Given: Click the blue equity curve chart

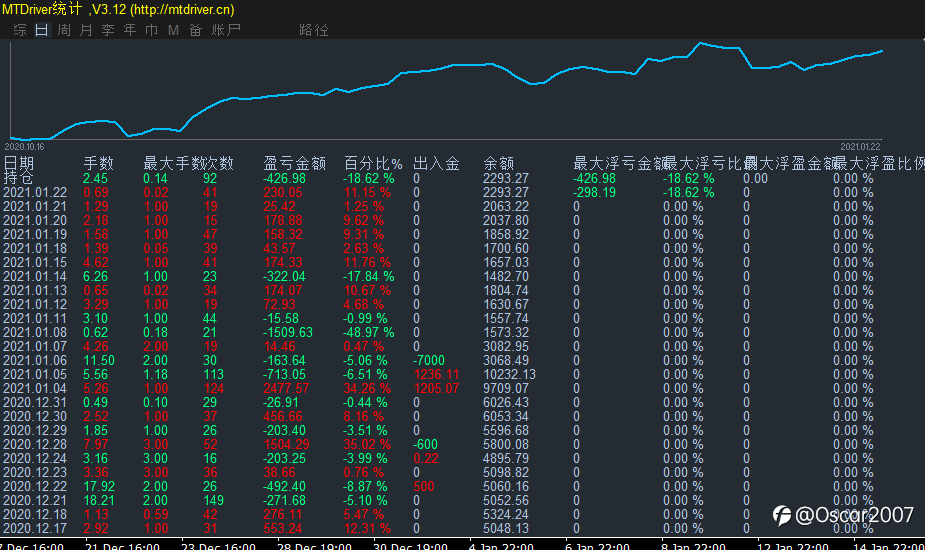Looking at the screenshot, I should 447,90.
